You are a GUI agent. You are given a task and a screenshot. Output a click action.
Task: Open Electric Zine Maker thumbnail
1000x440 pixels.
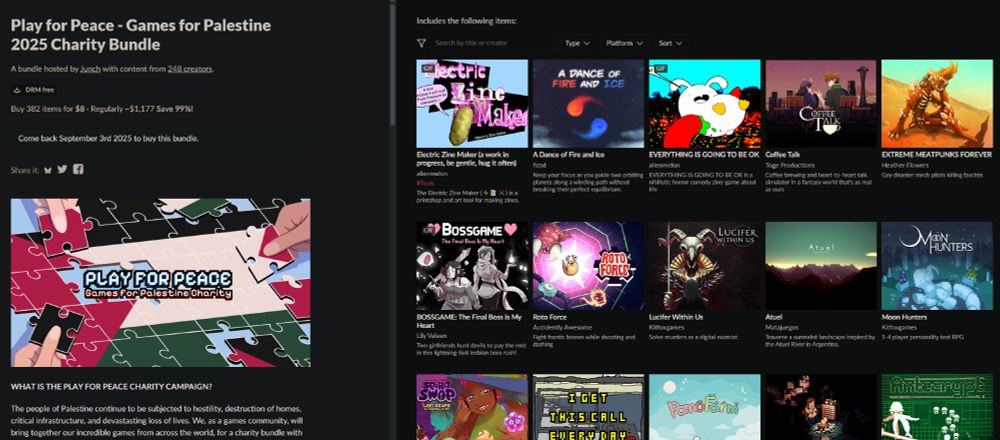pyautogui.click(x=472, y=103)
